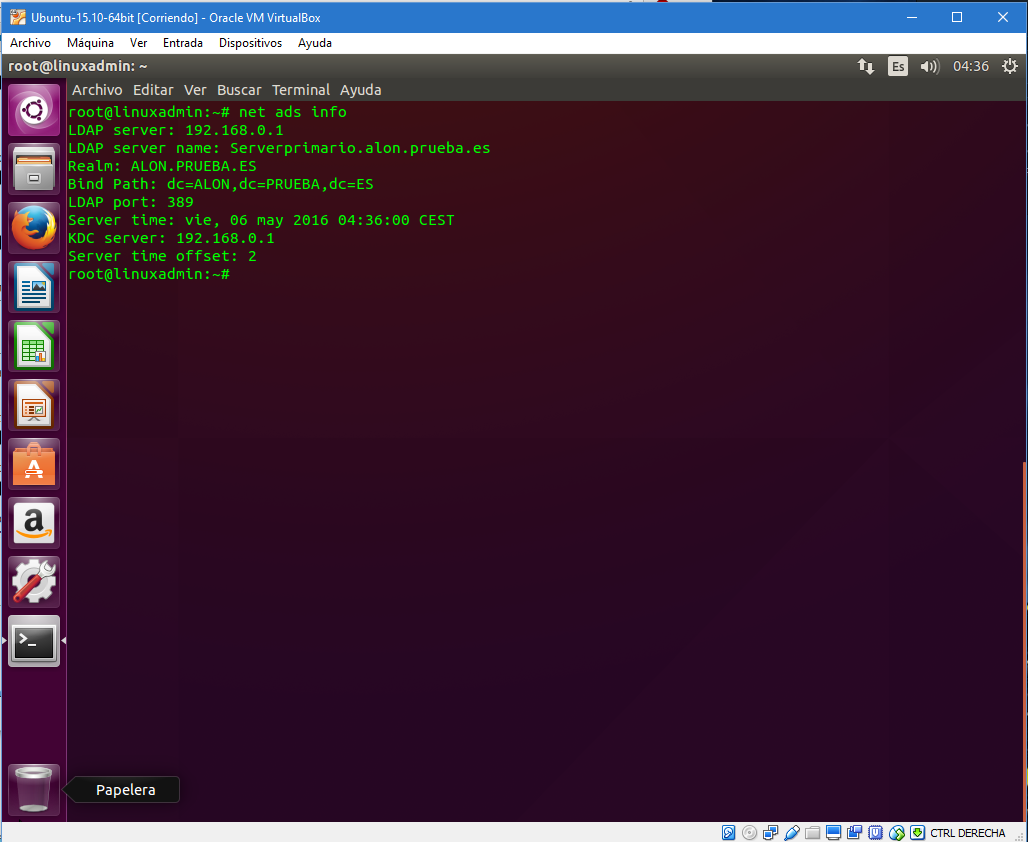Open Firefox from the Ubuntu launcher
Viewport: 1028px width, 842px height.
(x=34, y=228)
